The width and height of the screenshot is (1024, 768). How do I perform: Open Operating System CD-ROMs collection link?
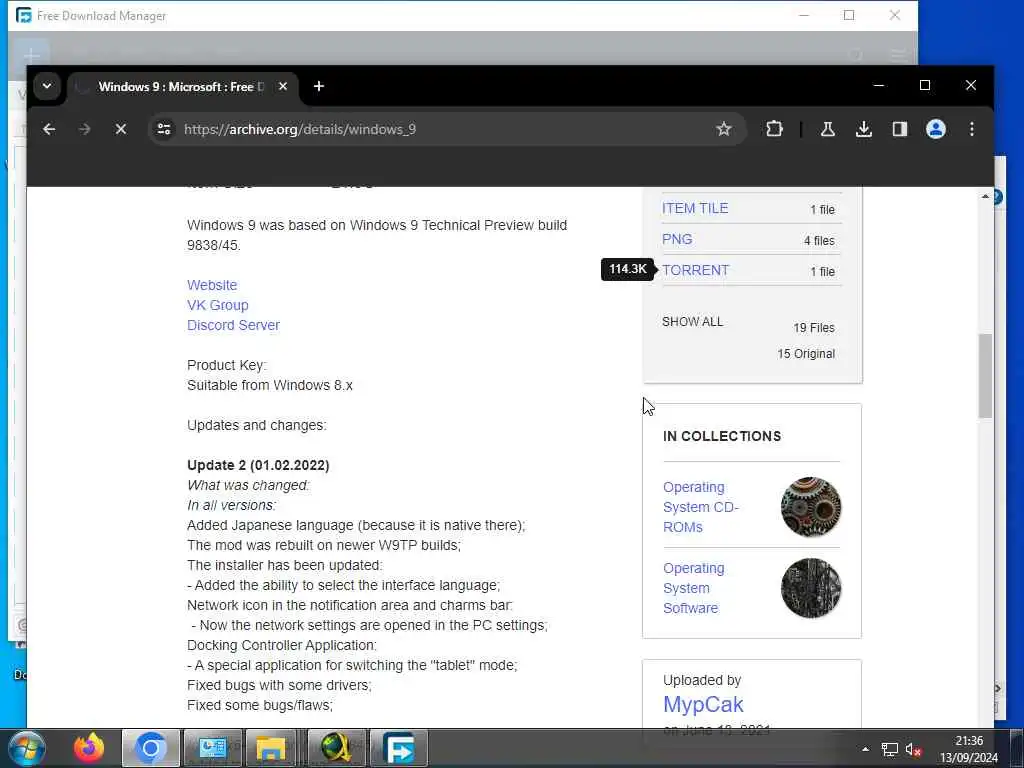701,507
